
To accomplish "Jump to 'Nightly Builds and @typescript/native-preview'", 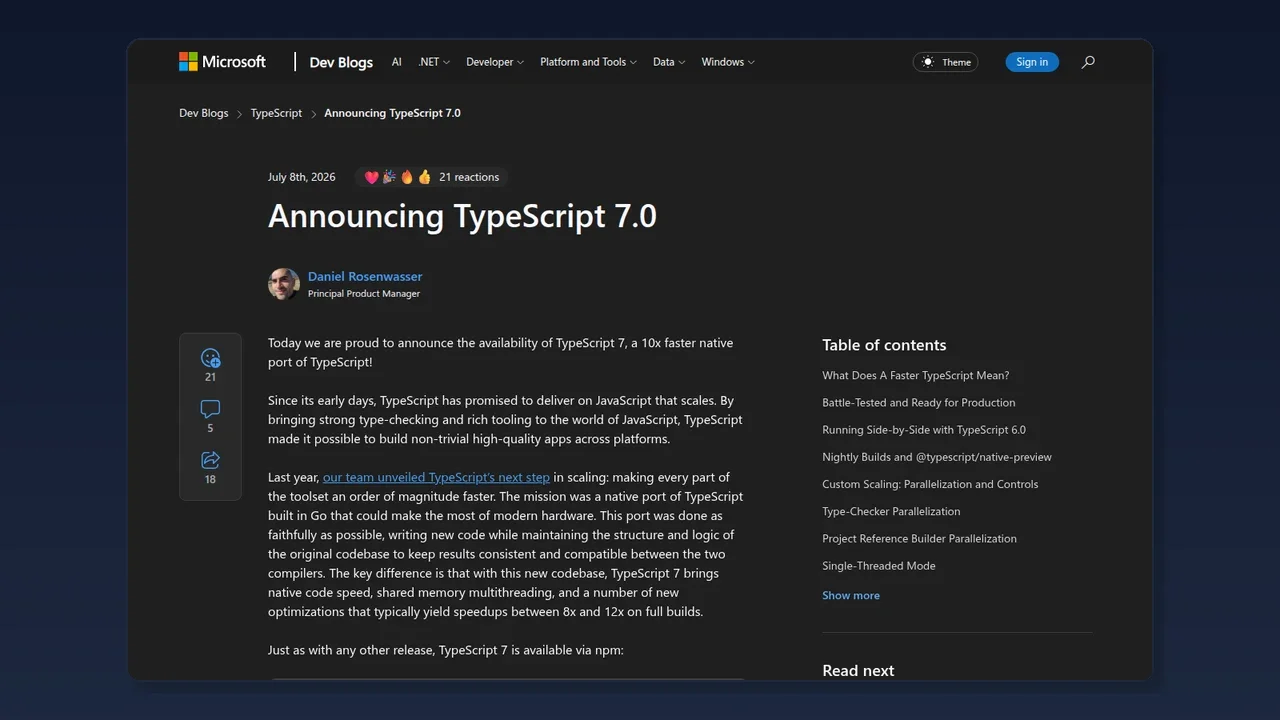I will 937,457.
